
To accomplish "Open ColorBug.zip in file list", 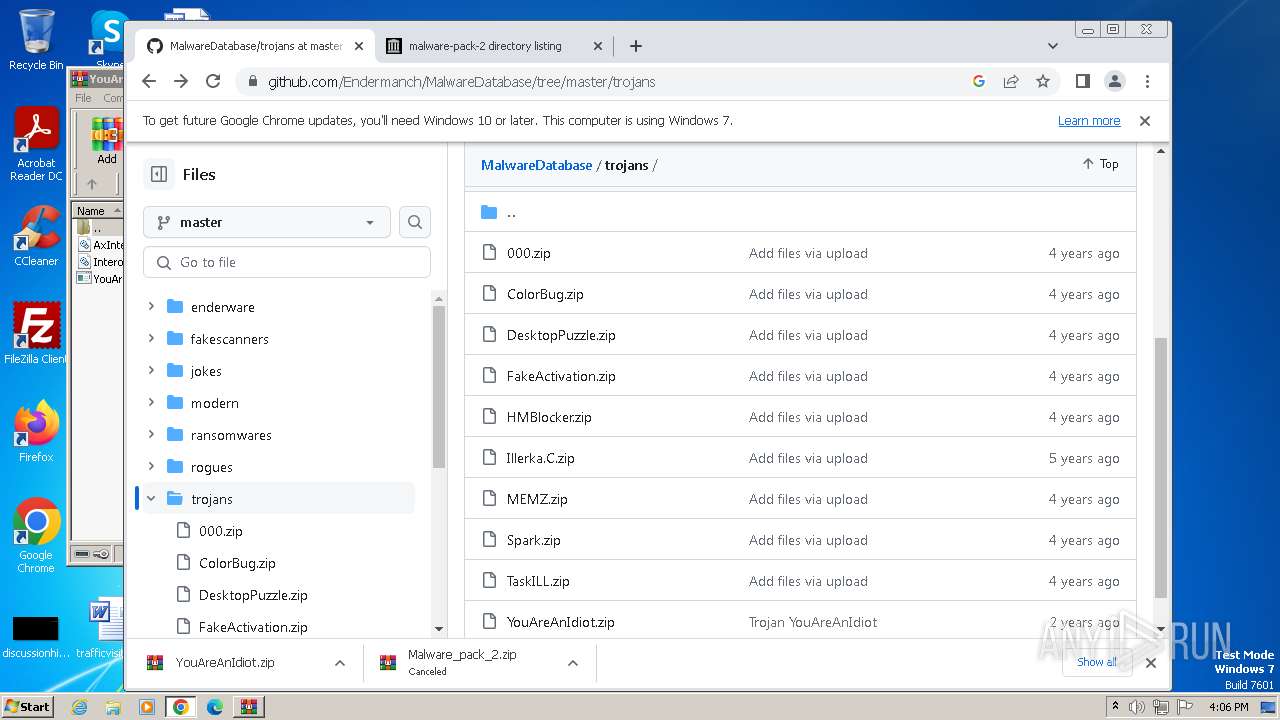I will (545, 295).
